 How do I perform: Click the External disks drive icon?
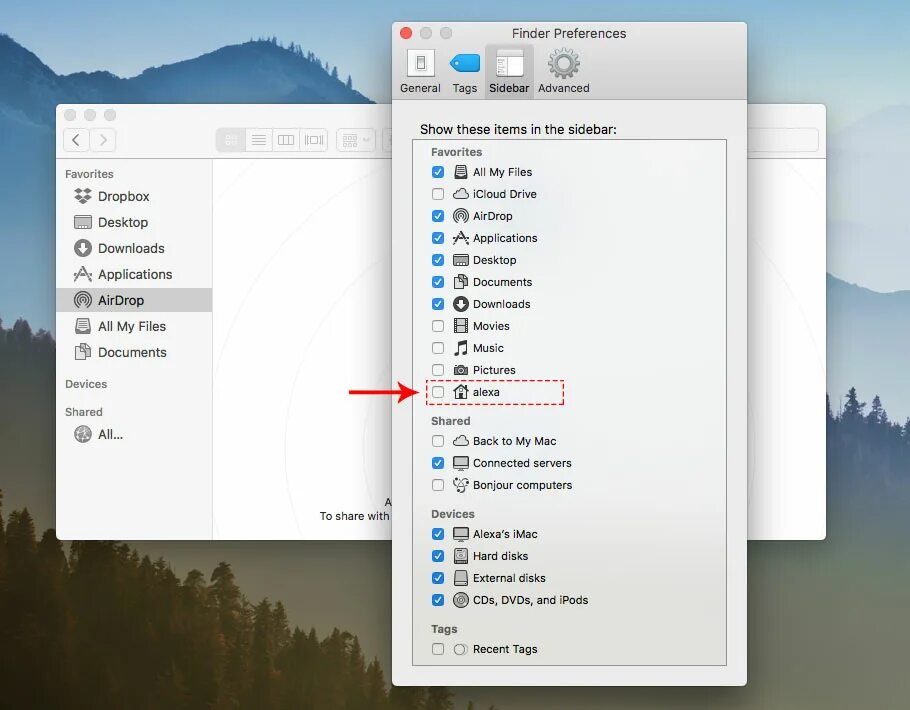pos(461,578)
